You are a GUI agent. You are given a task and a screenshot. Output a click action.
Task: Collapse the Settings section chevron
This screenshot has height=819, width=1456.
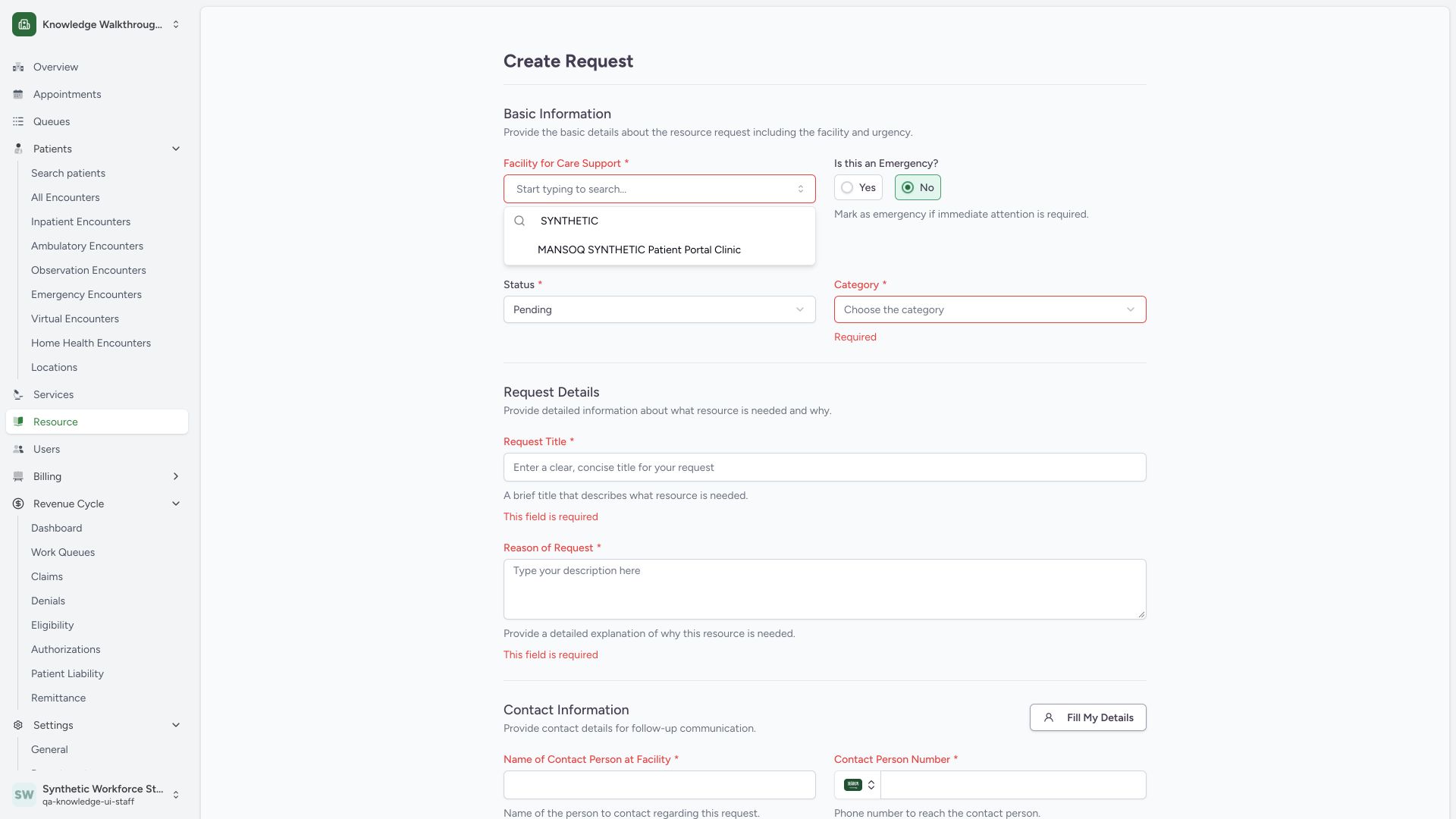pos(176,725)
